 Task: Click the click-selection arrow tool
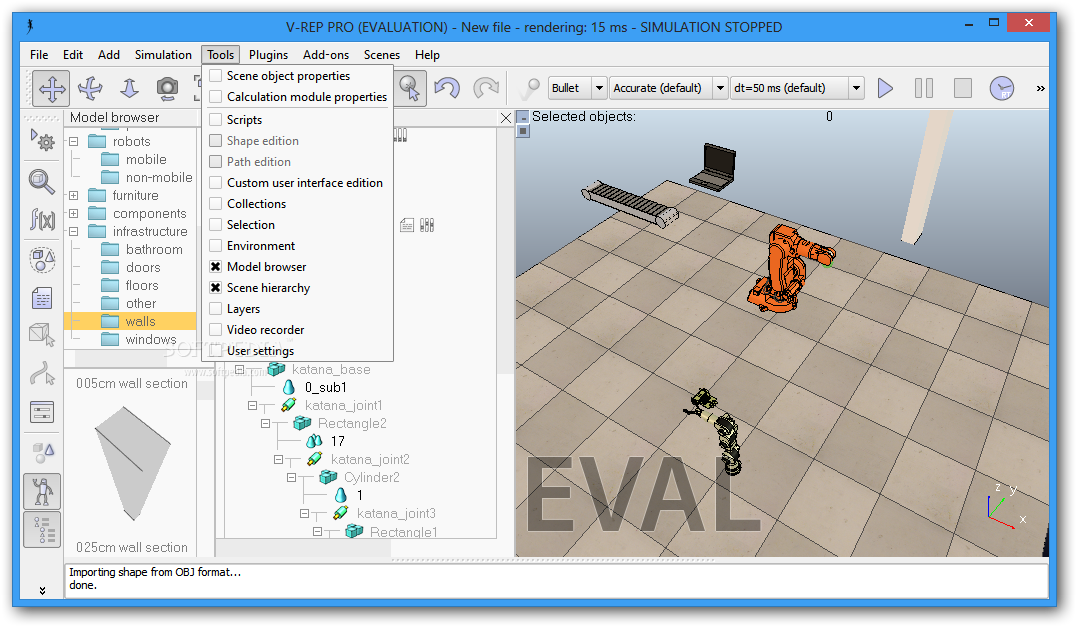pyautogui.click(x=409, y=89)
